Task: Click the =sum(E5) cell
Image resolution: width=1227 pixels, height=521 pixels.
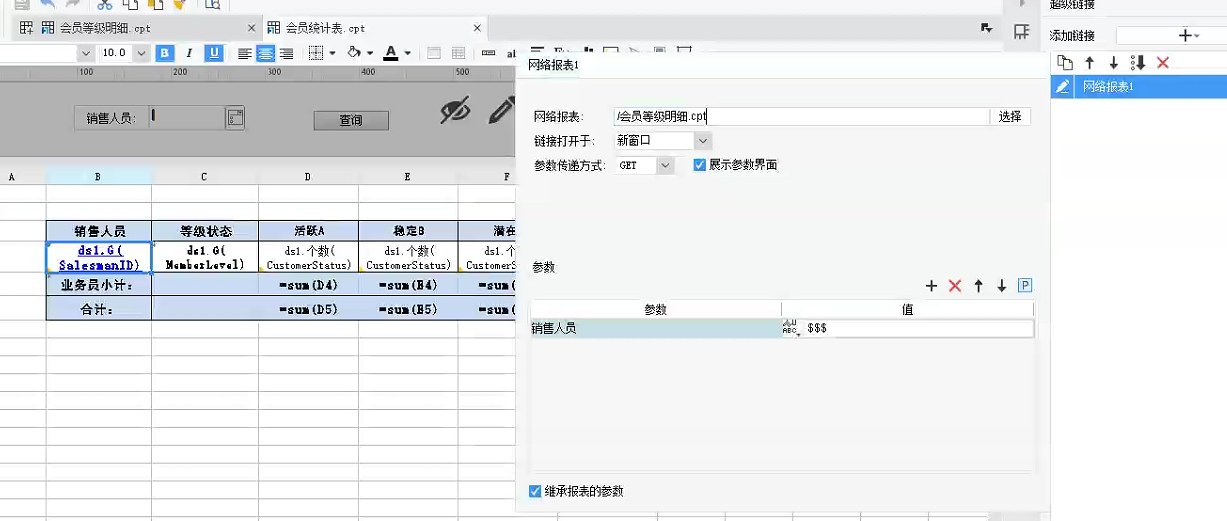Action: coord(408,309)
